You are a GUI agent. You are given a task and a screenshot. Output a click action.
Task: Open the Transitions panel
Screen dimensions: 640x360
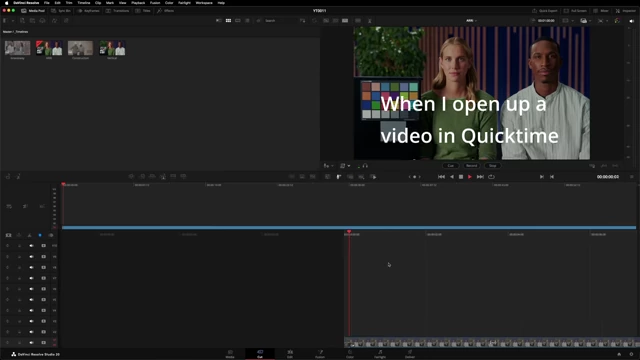pyautogui.click(x=117, y=11)
